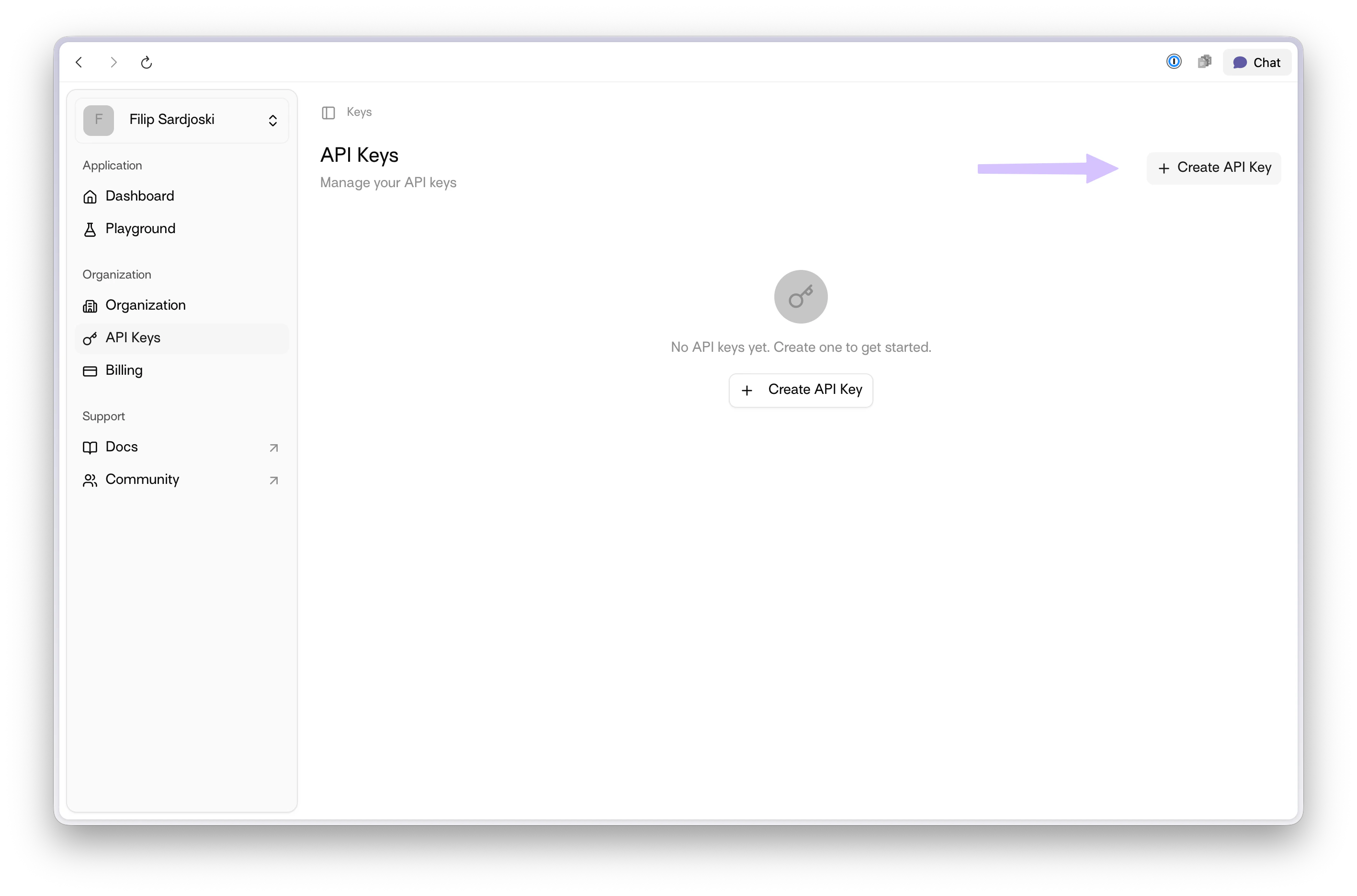Go forward with the forward arrow
The width and height of the screenshot is (1357, 896).
click(113, 62)
